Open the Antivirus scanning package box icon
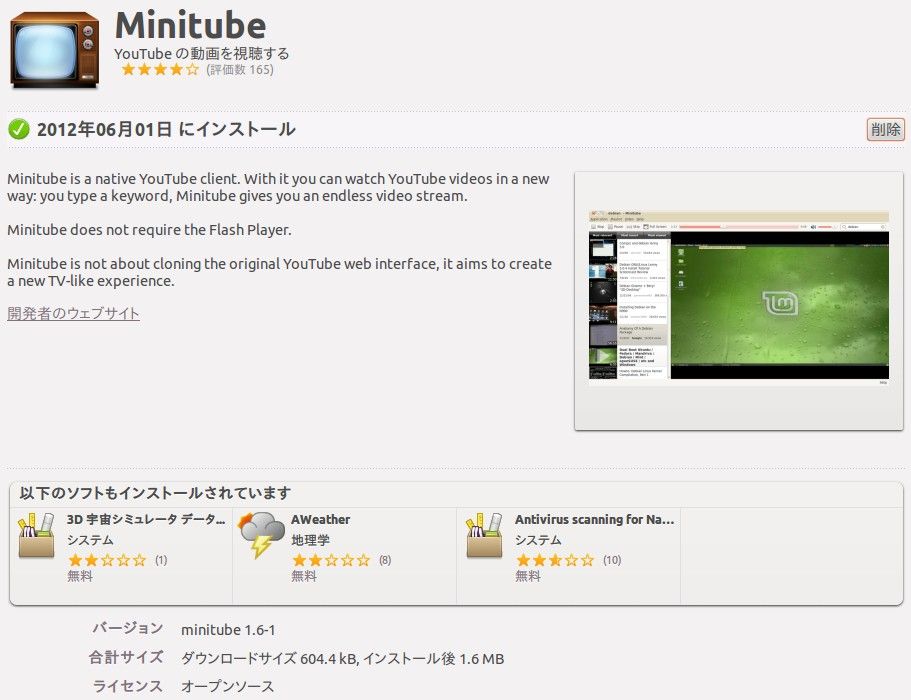The image size is (911, 700). coord(484,536)
